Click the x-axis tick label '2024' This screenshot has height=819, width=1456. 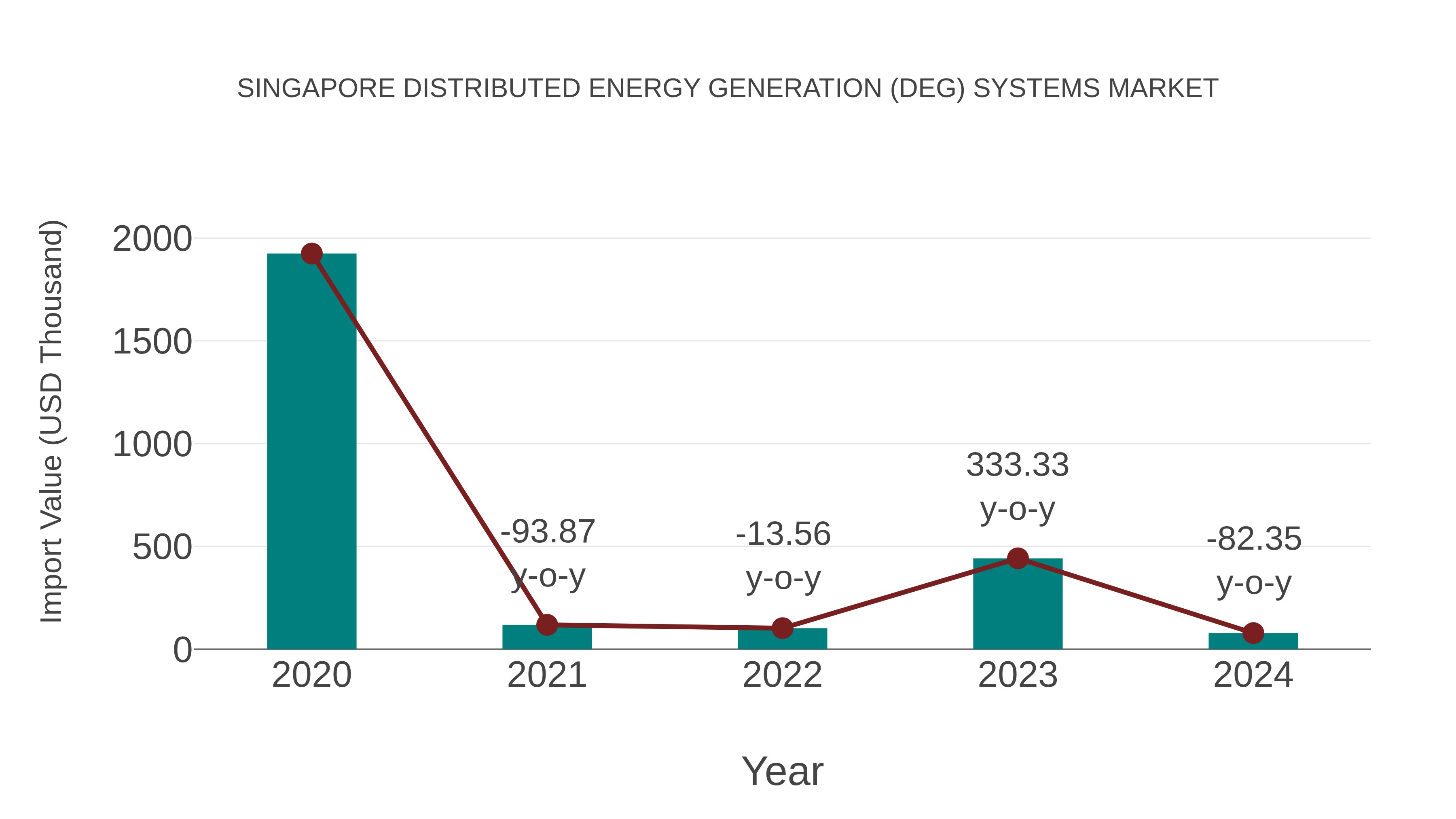pos(1253,675)
